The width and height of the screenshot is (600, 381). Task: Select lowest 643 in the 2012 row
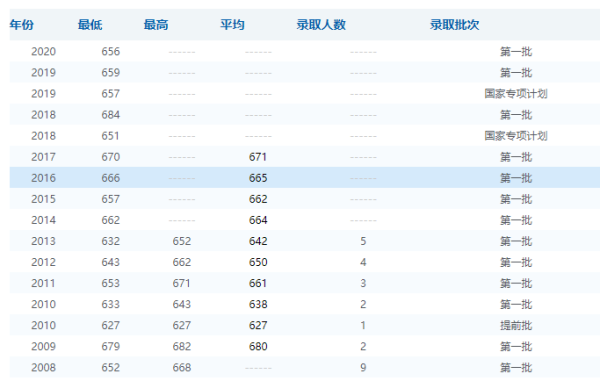pos(111,262)
